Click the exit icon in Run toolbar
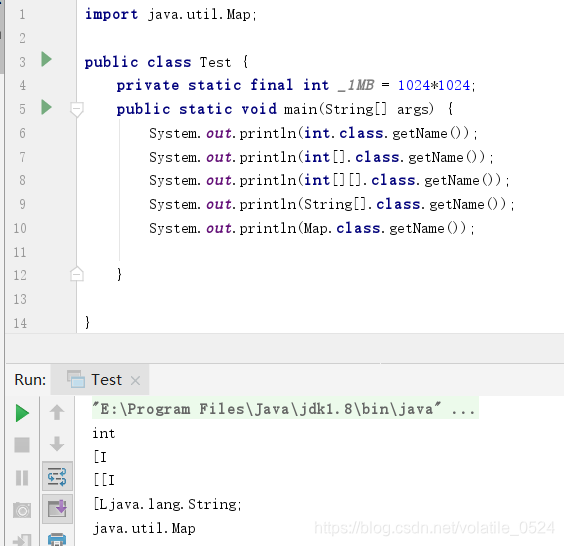 tap(22, 540)
